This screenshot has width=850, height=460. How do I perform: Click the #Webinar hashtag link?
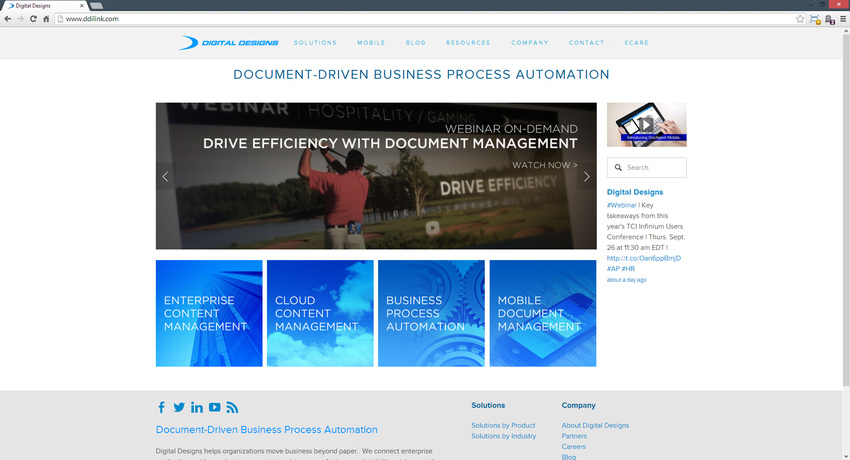622,205
